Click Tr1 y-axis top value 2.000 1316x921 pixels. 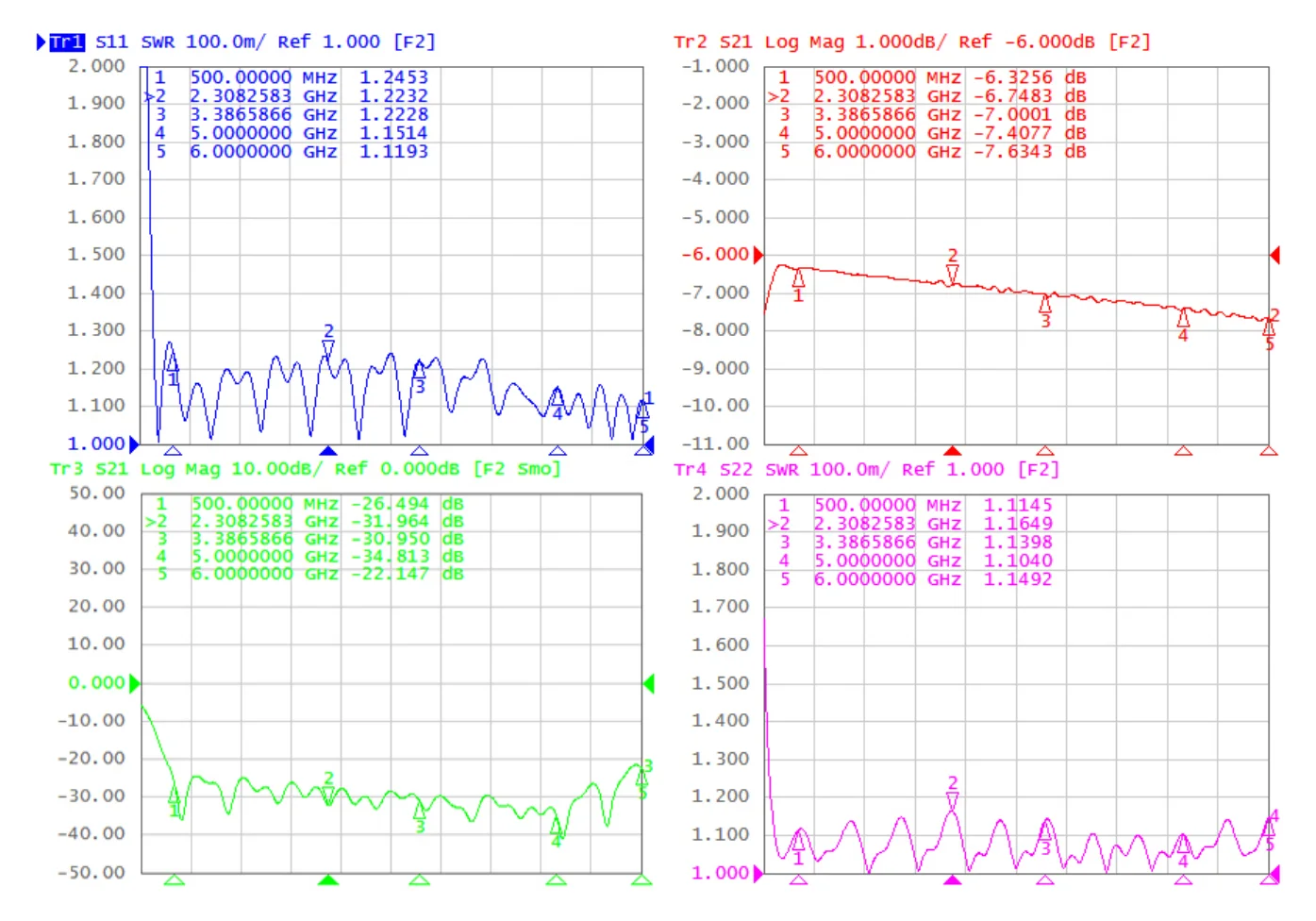pyautogui.click(x=96, y=66)
